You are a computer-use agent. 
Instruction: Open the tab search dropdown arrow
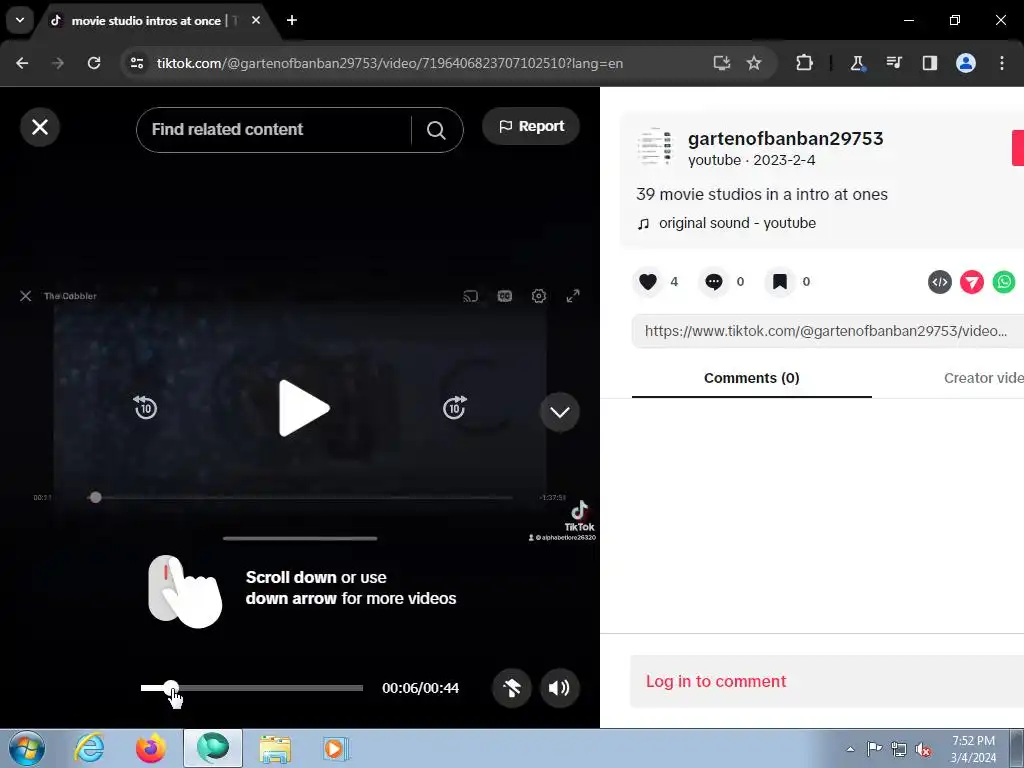[20, 20]
